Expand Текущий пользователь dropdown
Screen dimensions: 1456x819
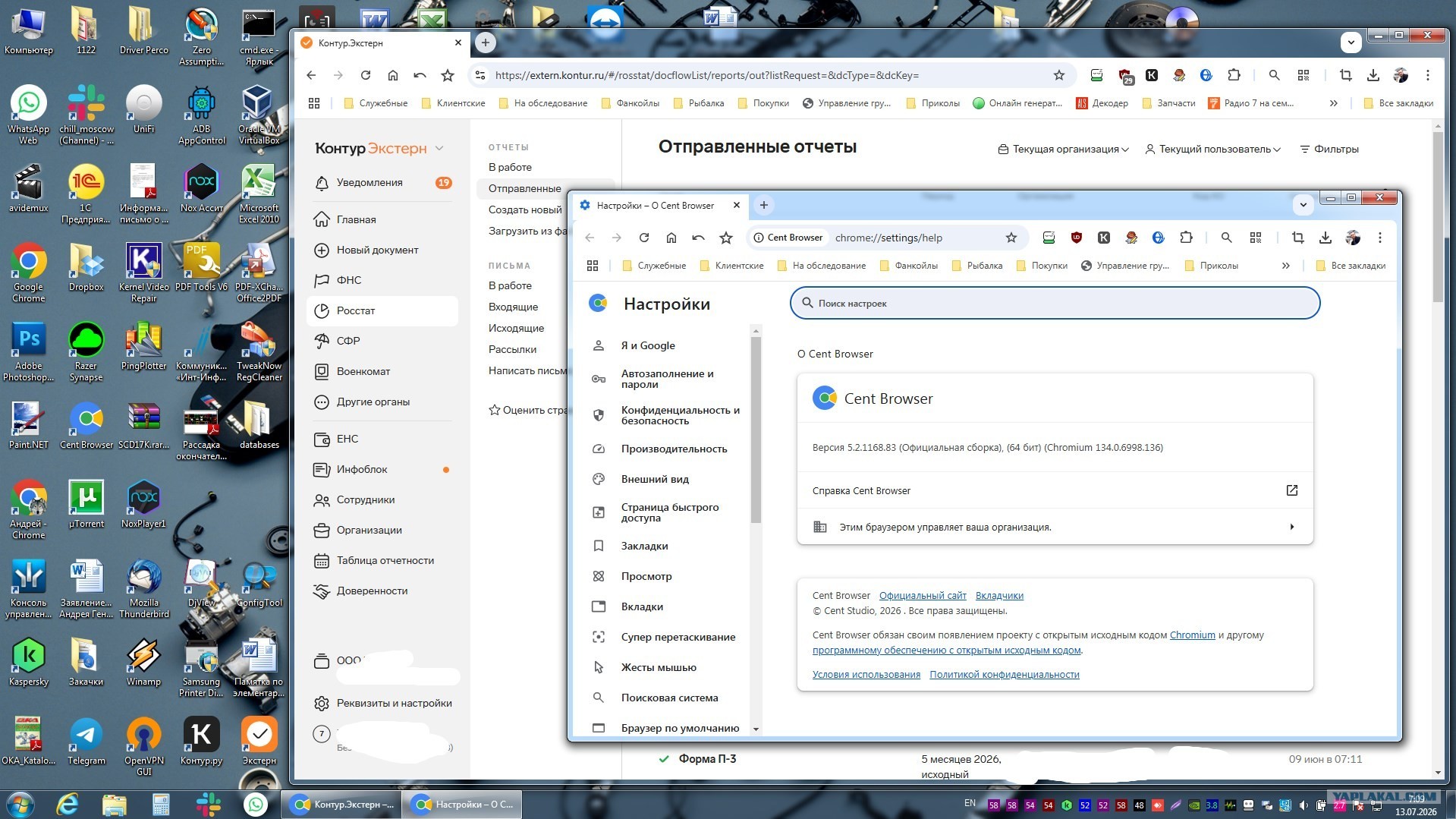(x=1212, y=149)
